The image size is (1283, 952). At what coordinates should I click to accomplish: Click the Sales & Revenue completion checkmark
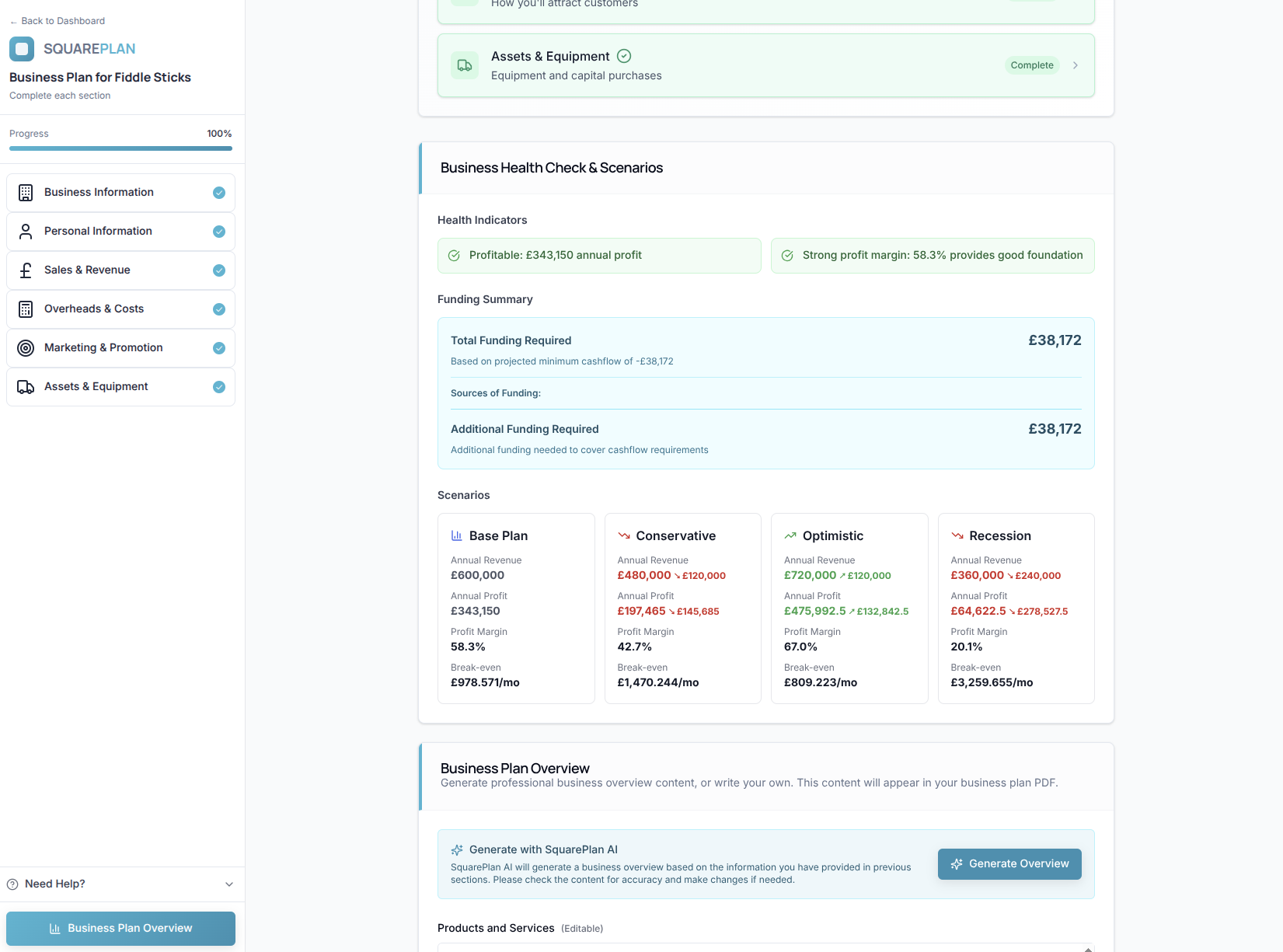(x=219, y=270)
